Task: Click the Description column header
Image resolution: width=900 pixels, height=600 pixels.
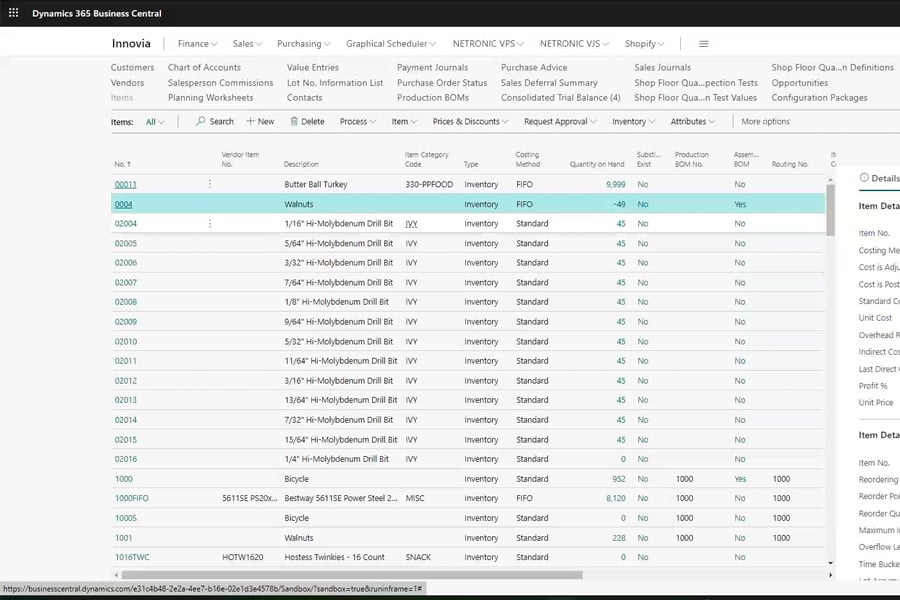Action: [301, 164]
